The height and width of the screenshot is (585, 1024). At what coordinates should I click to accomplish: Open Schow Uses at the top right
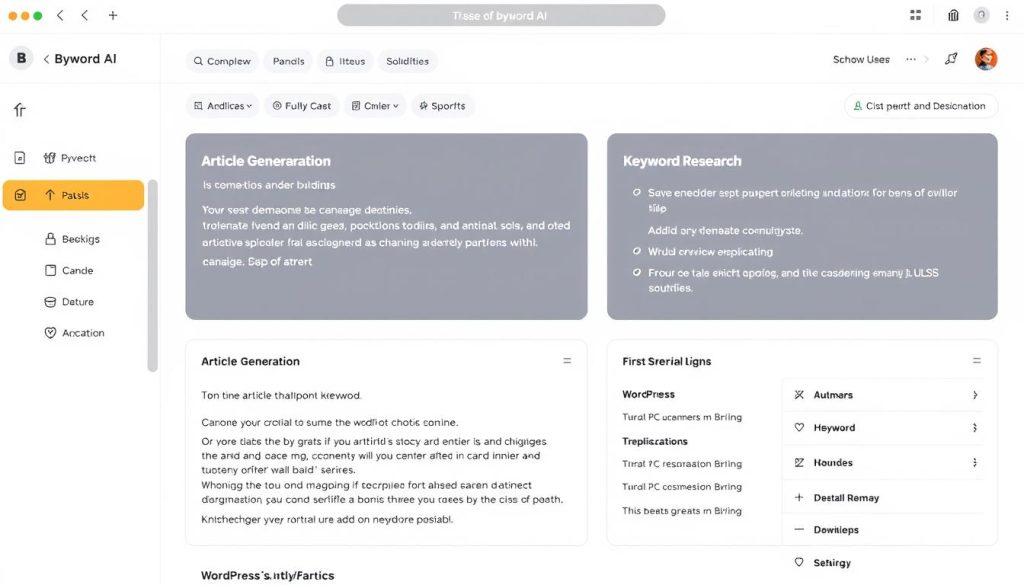[x=860, y=60]
